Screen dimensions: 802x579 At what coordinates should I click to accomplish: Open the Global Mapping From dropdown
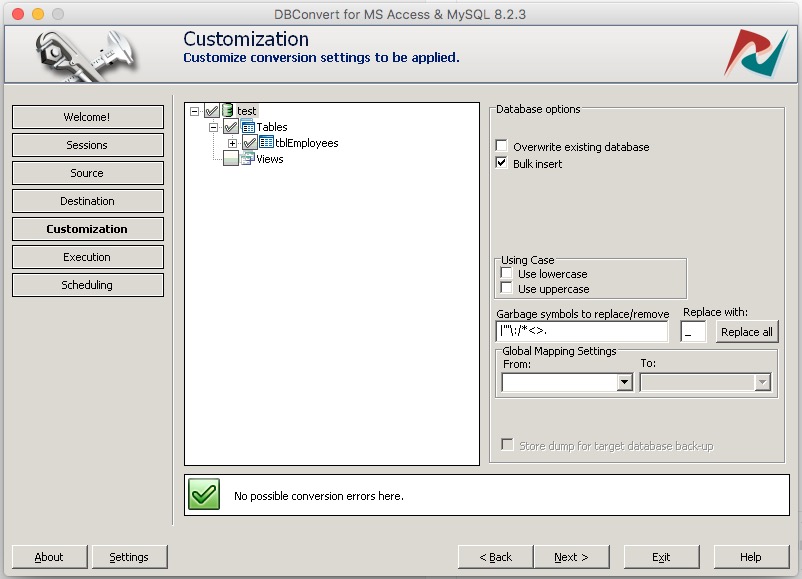[x=624, y=382]
